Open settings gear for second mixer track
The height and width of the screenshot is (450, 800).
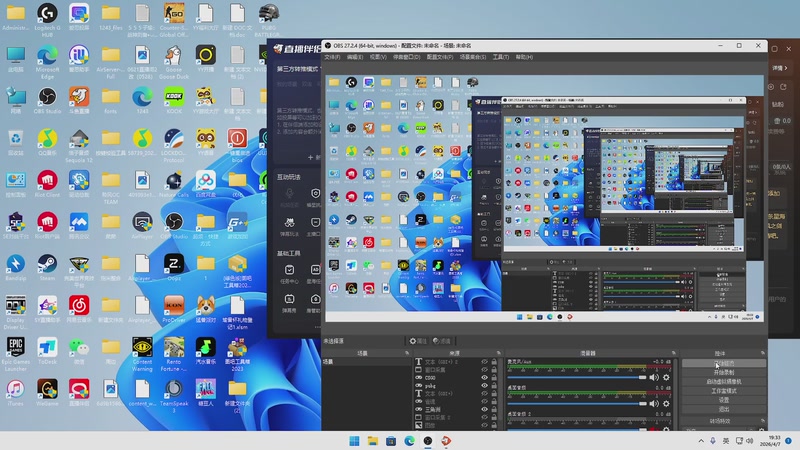coord(668,402)
